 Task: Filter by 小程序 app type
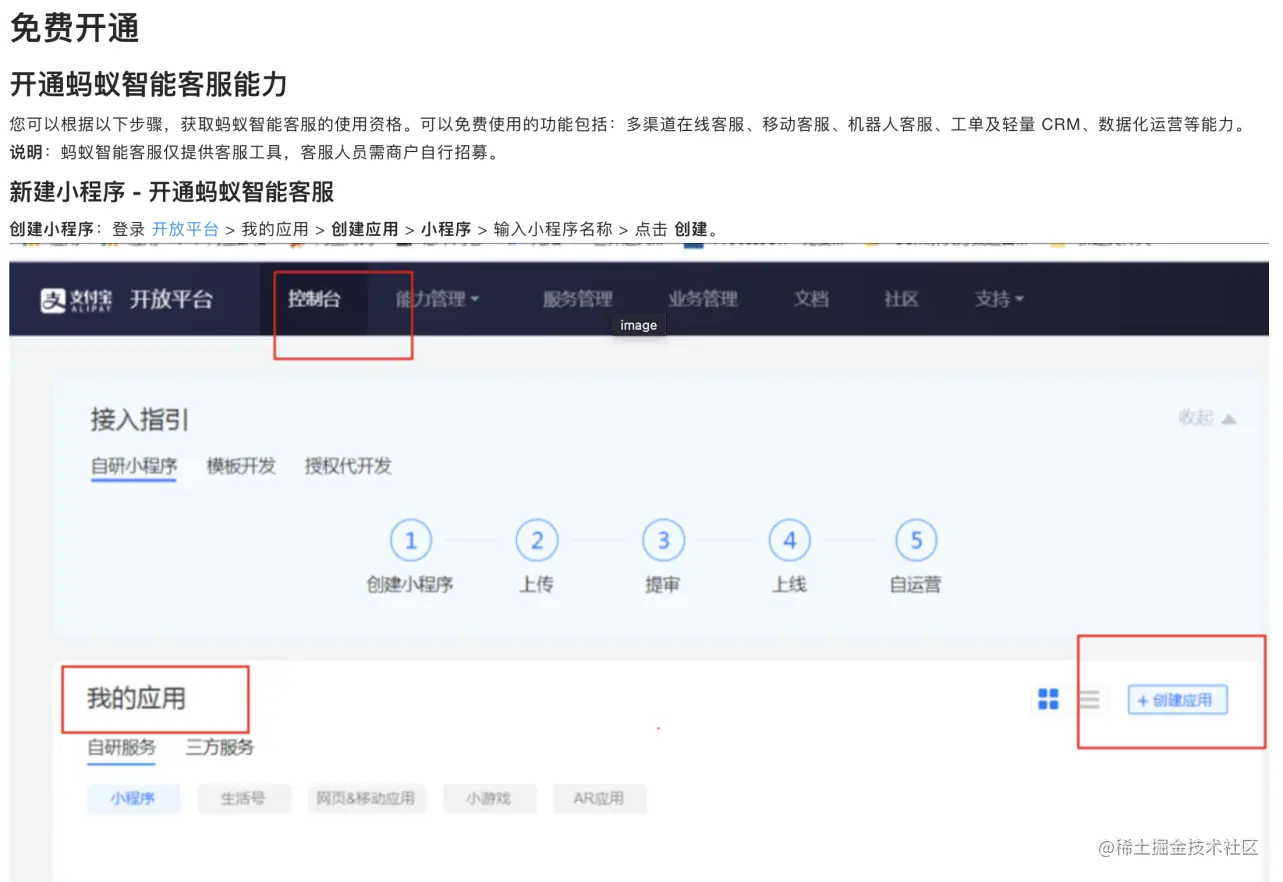tap(133, 798)
